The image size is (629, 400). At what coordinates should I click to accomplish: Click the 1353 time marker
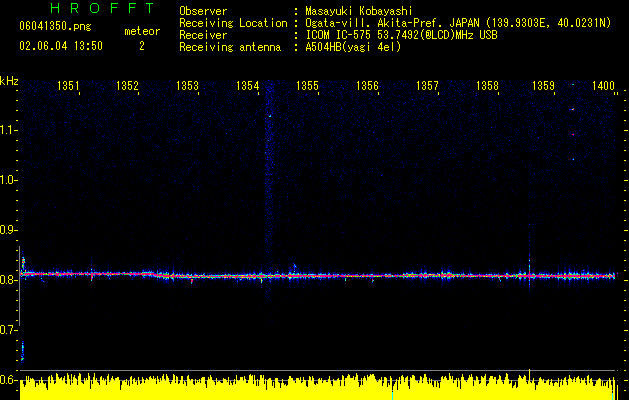(187, 86)
